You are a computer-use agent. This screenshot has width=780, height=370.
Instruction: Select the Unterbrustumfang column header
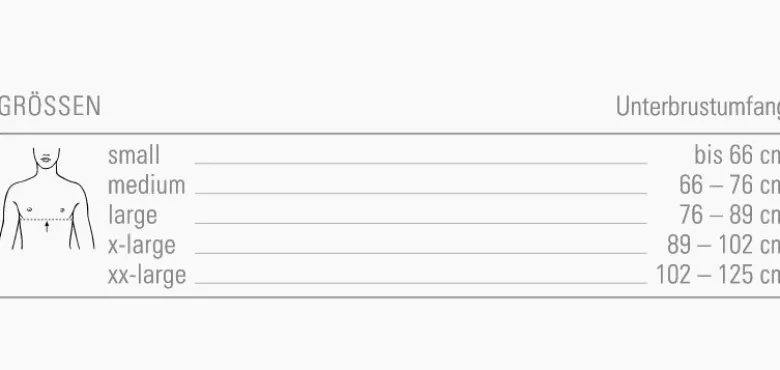coord(698,106)
